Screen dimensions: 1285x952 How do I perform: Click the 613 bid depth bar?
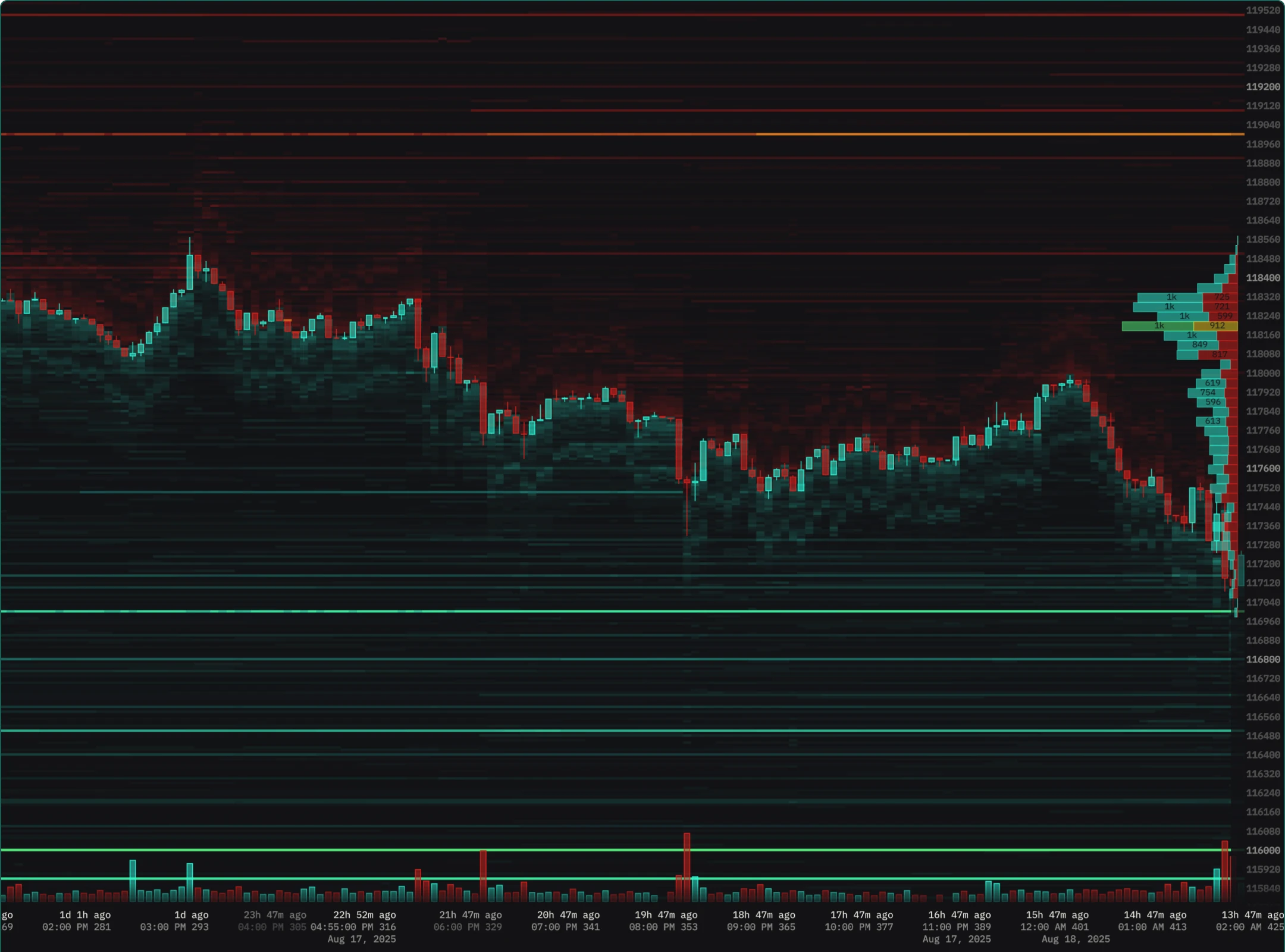1213,421
